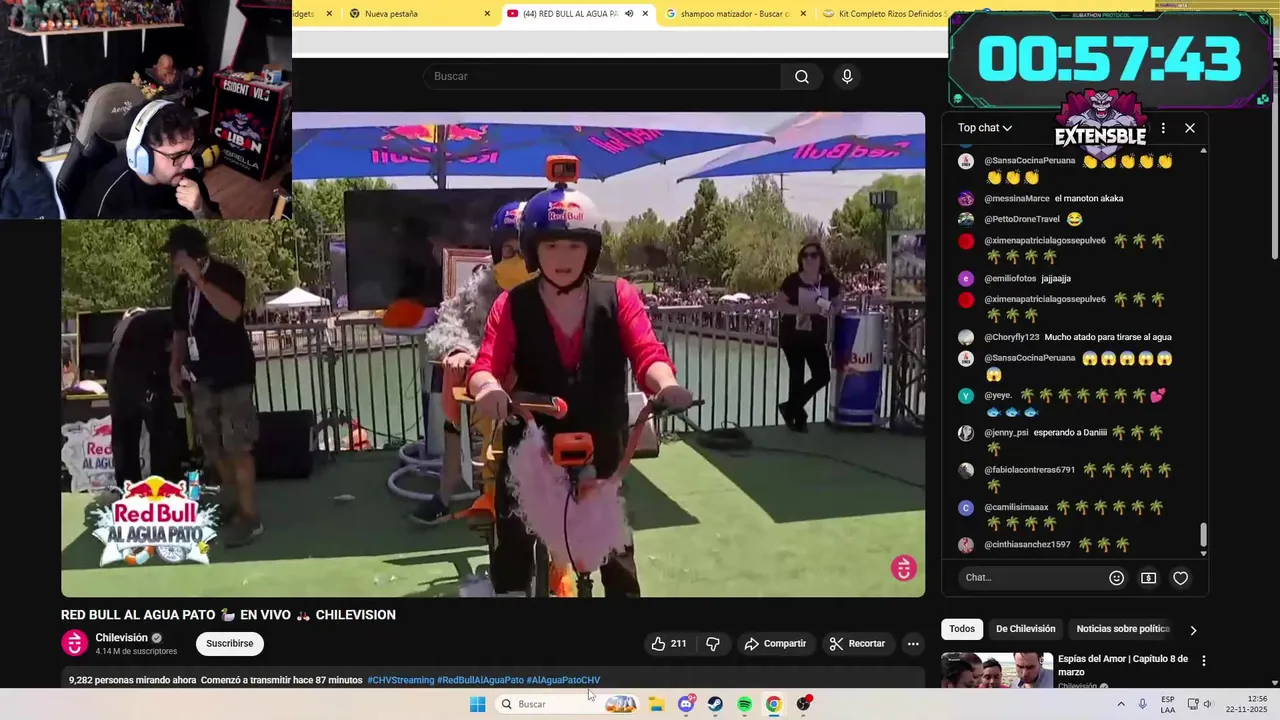Click the YouTube search magnifier button
This screenshot has width=1280, height=720.
coord(802,77)
